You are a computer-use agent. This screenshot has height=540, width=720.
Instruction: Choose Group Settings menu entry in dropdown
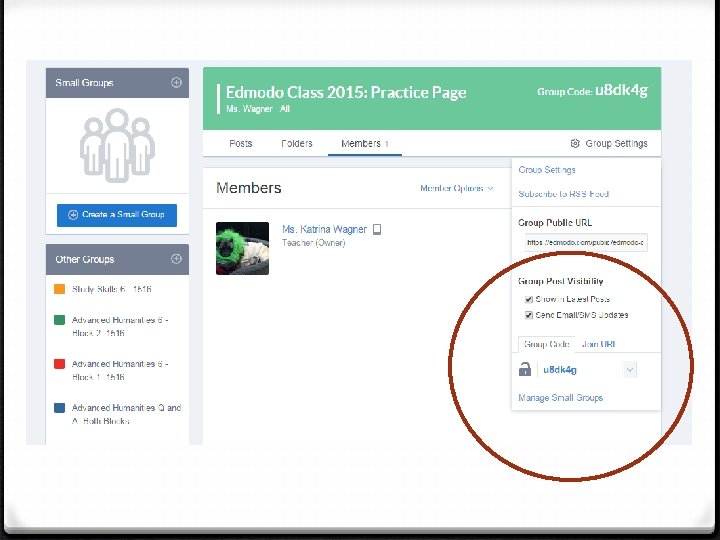pos(547,170)
